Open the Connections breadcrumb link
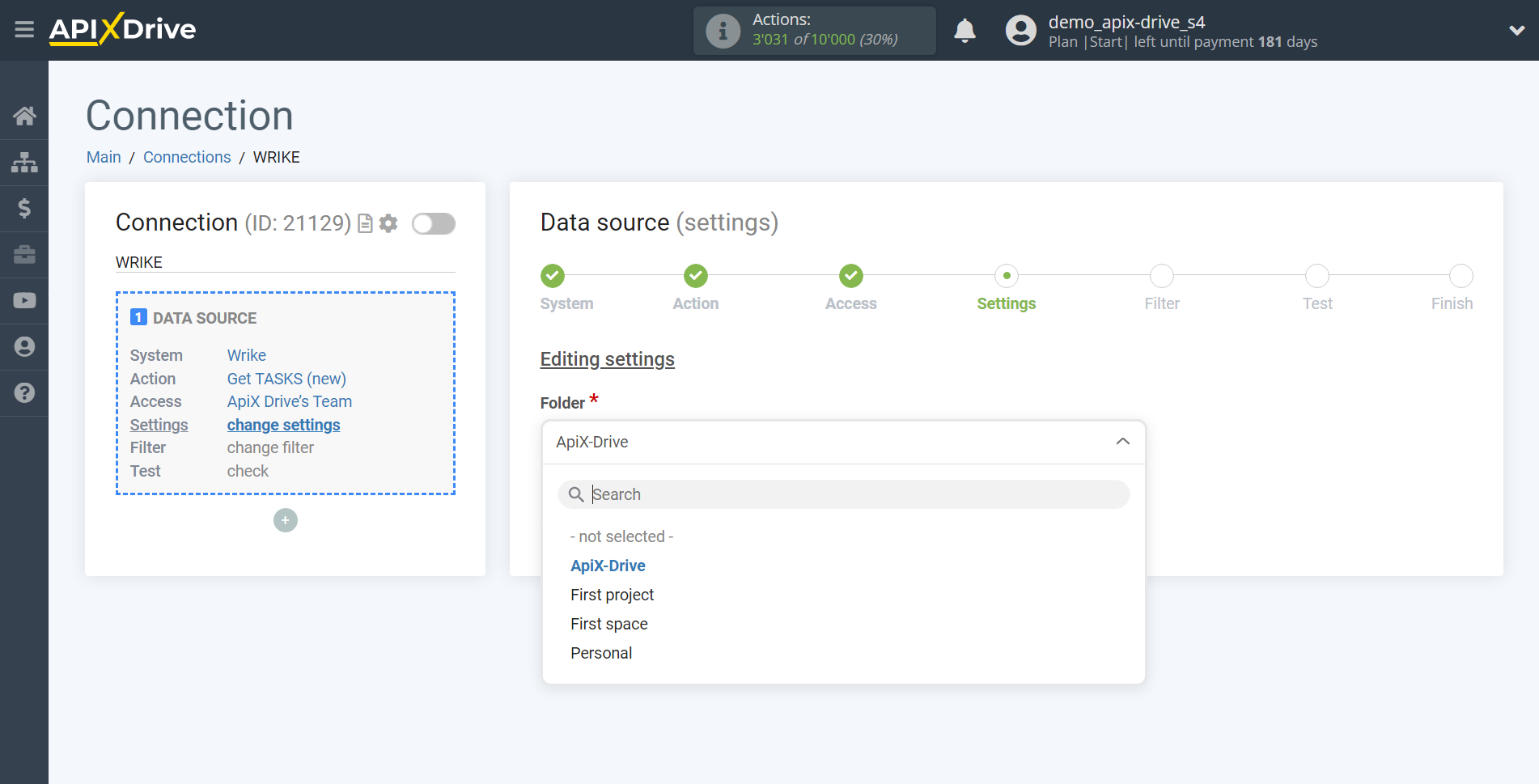This screenshot has width=1539, height=784. (187, 157)
